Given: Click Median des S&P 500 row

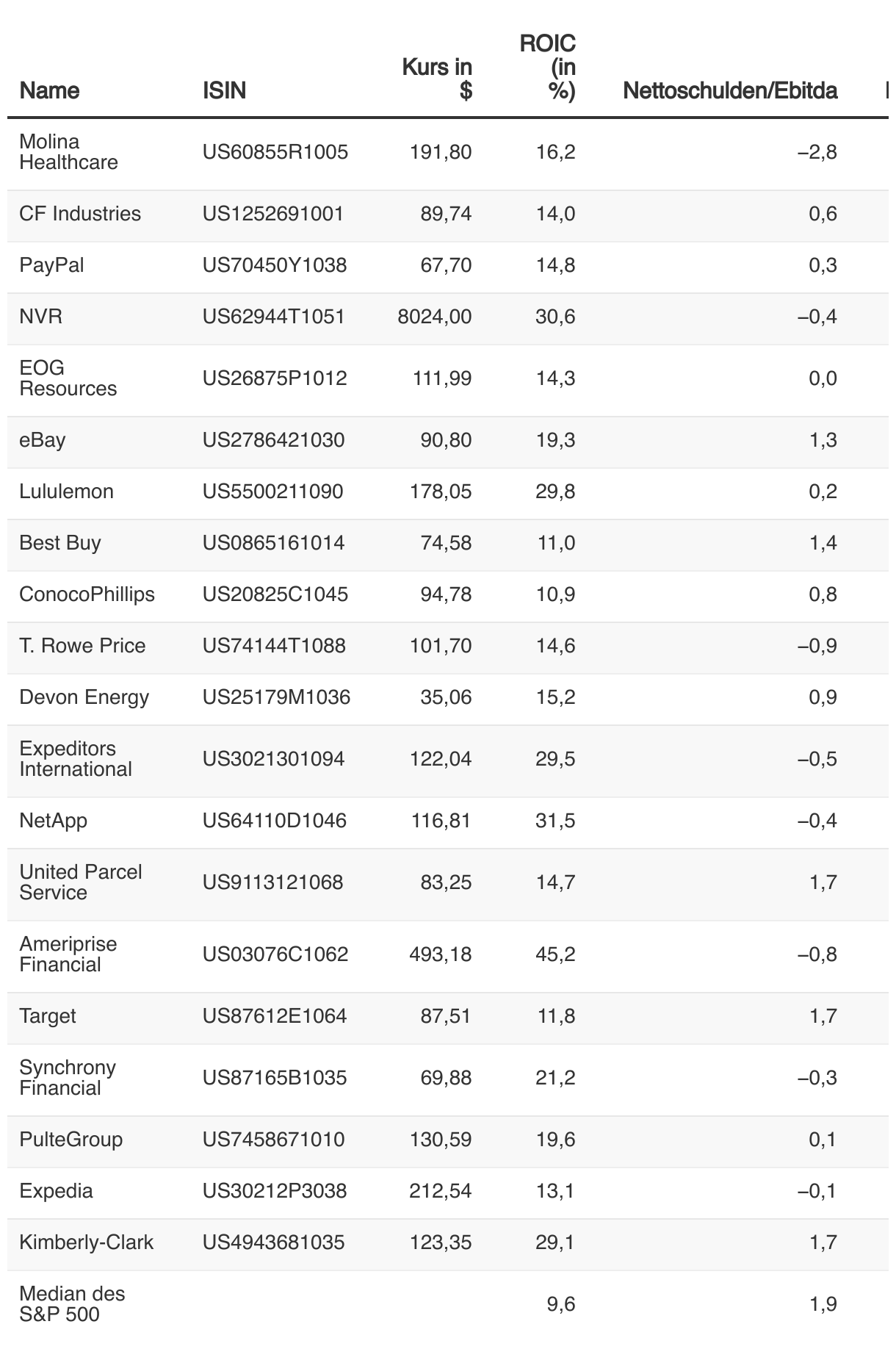Looking at the screenshot, I should click(448, 1304).
